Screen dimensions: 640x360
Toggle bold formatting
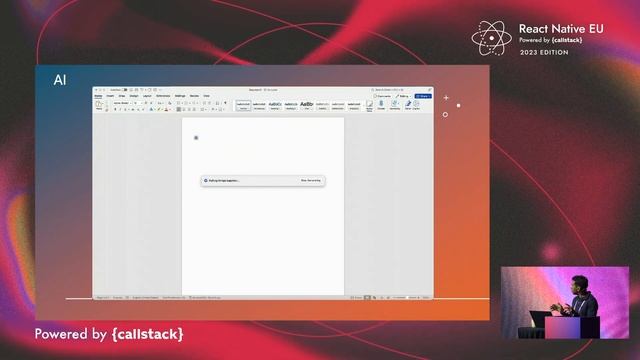tap(115, 109)
